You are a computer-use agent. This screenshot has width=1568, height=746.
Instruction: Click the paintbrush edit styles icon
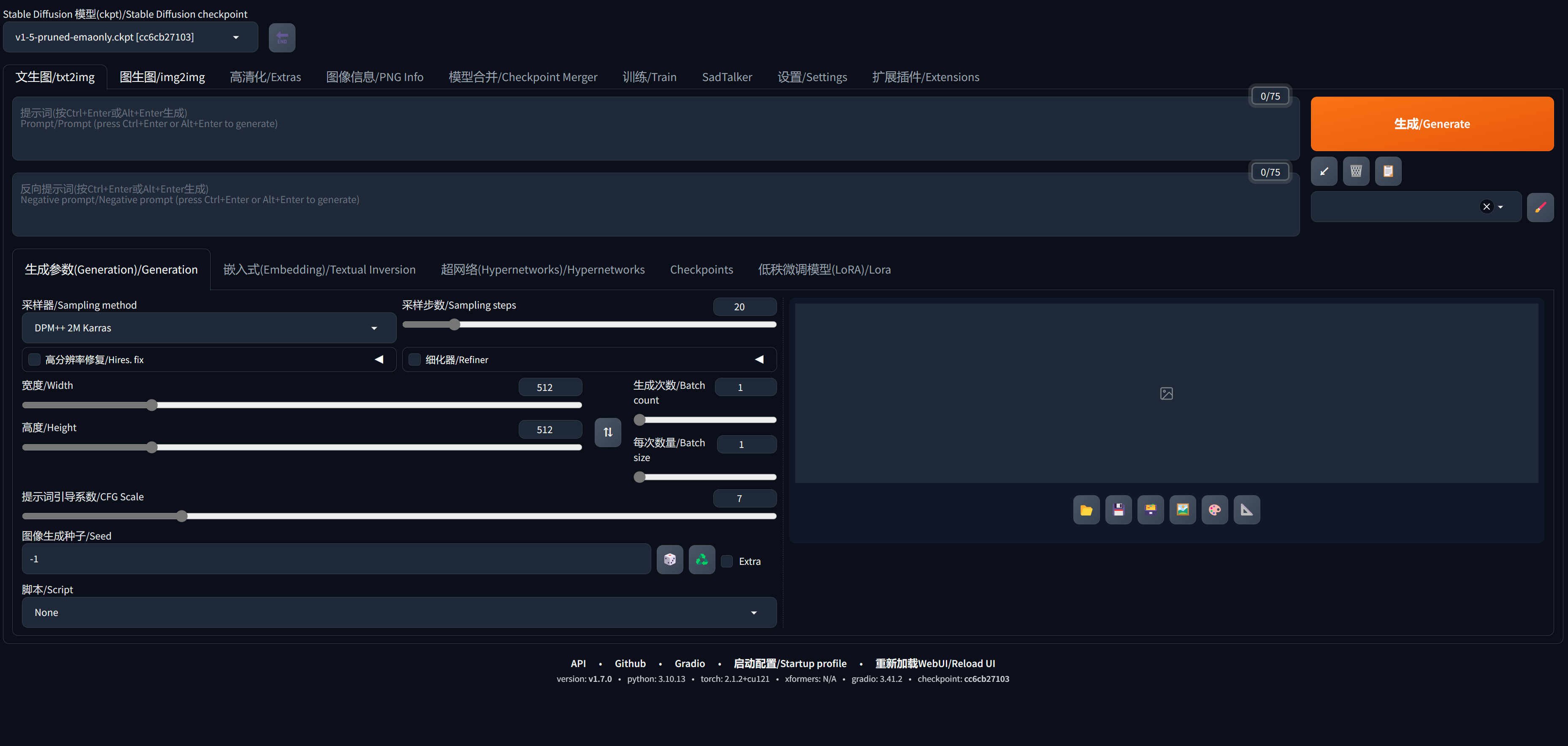(1540, 207)
